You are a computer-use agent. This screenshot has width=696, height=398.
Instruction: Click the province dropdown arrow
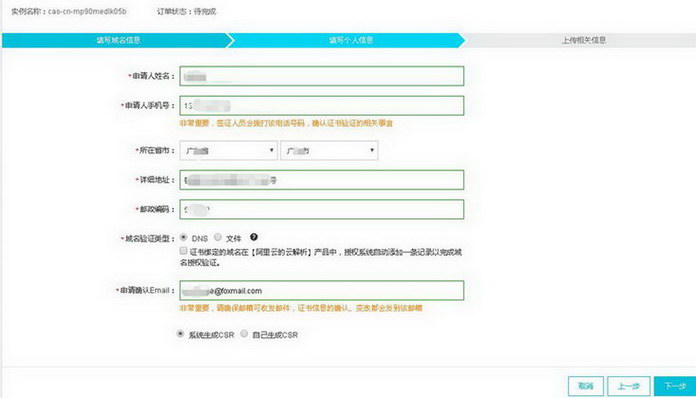point(271,150)
